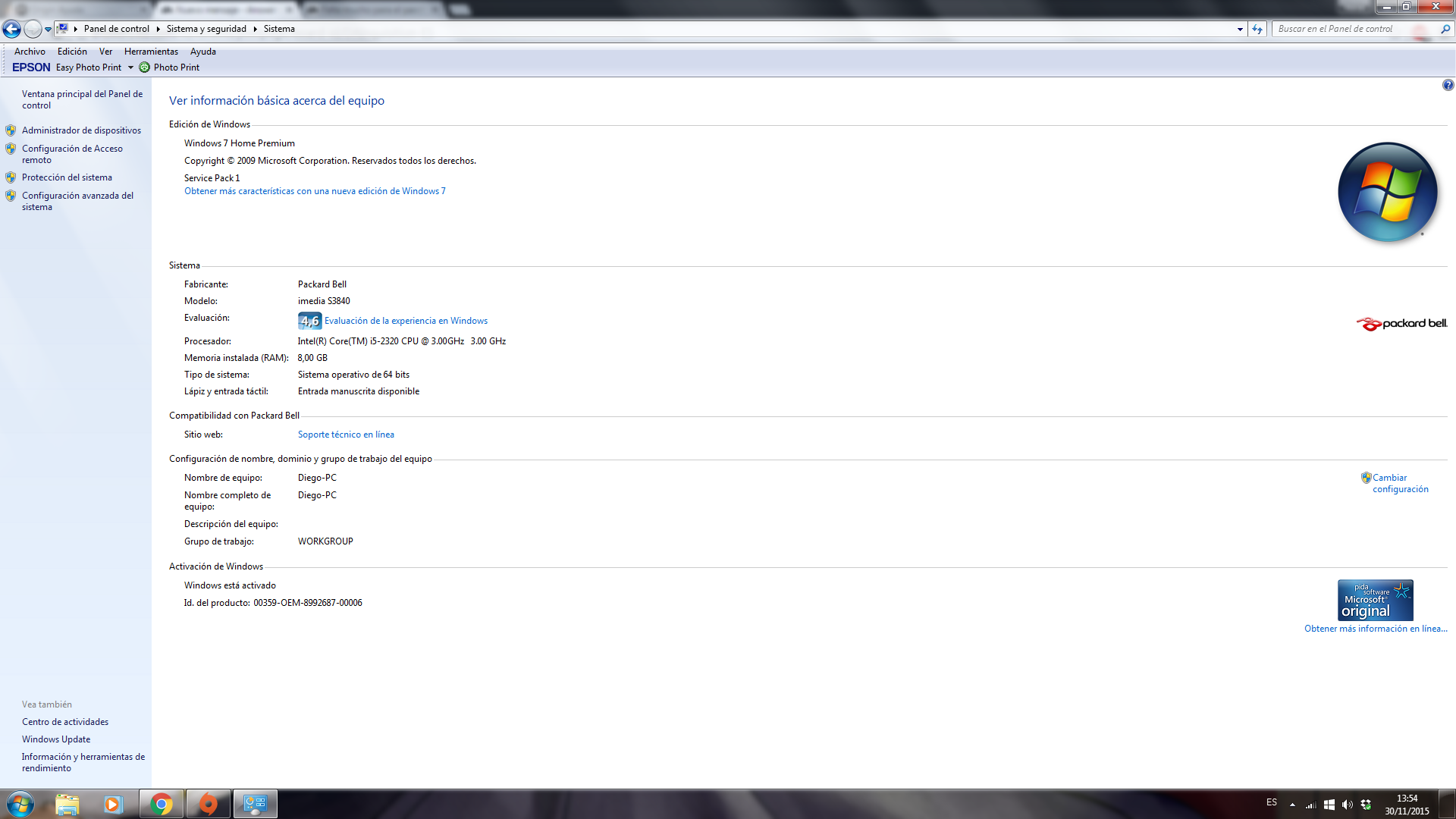
Task: Click the WORKGROUP value
Action: tap(325, 541)
